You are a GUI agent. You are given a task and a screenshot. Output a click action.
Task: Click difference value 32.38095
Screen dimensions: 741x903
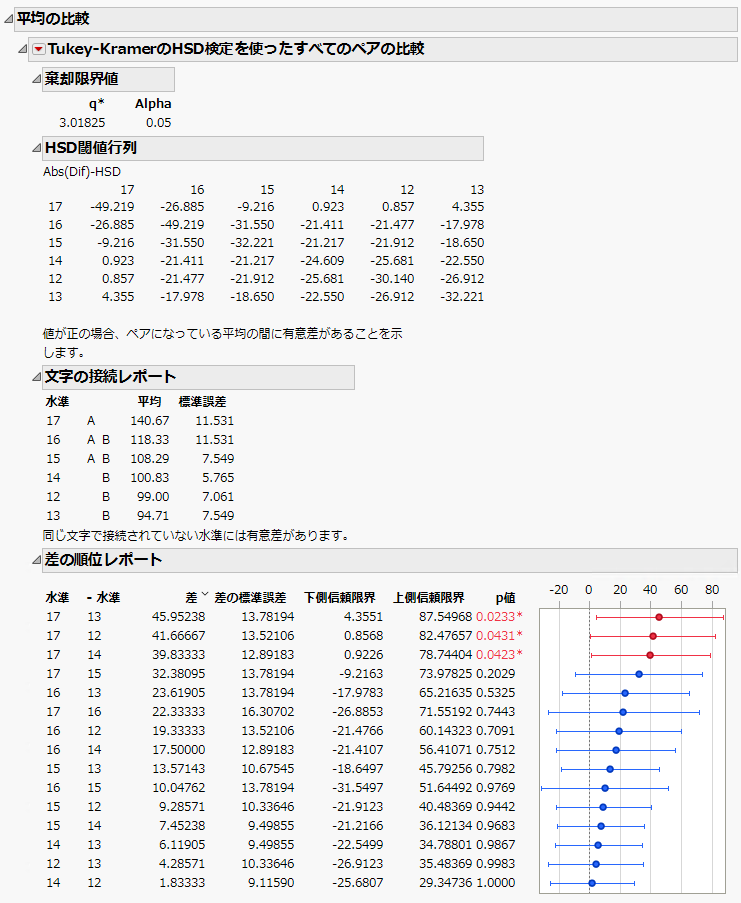coord(178,674)
